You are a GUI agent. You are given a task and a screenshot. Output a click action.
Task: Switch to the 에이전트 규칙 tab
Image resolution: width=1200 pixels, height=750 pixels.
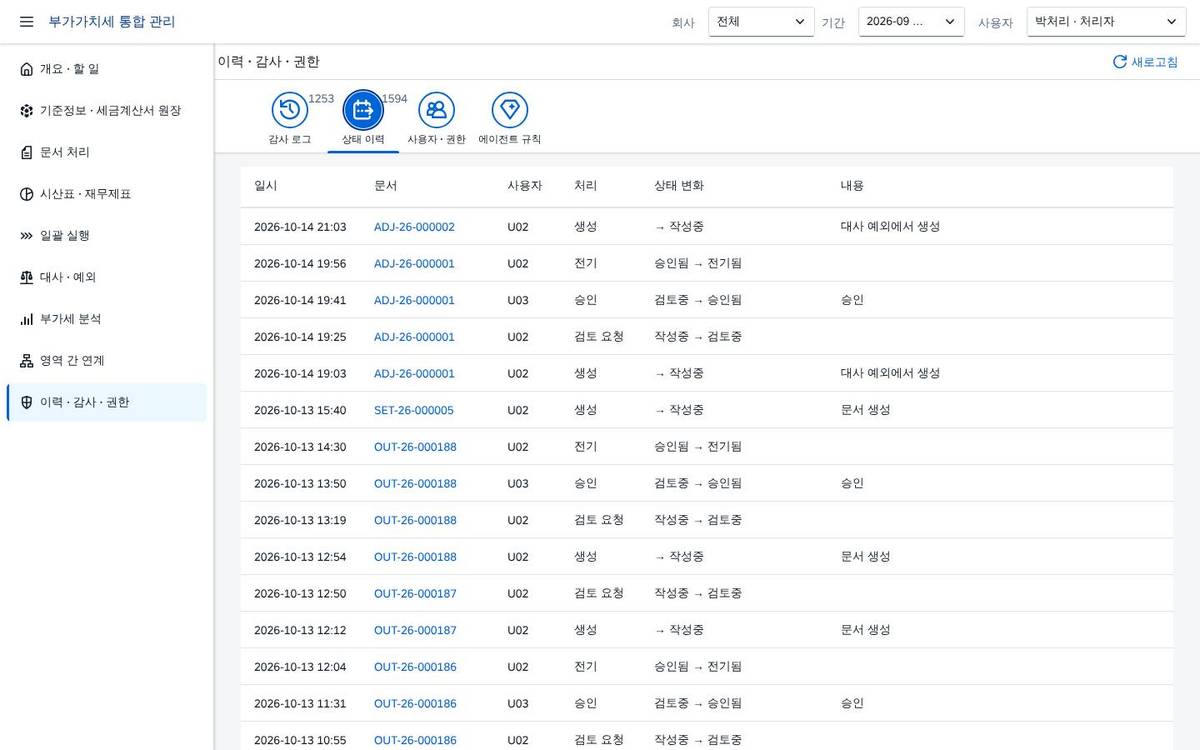[510, 118]
